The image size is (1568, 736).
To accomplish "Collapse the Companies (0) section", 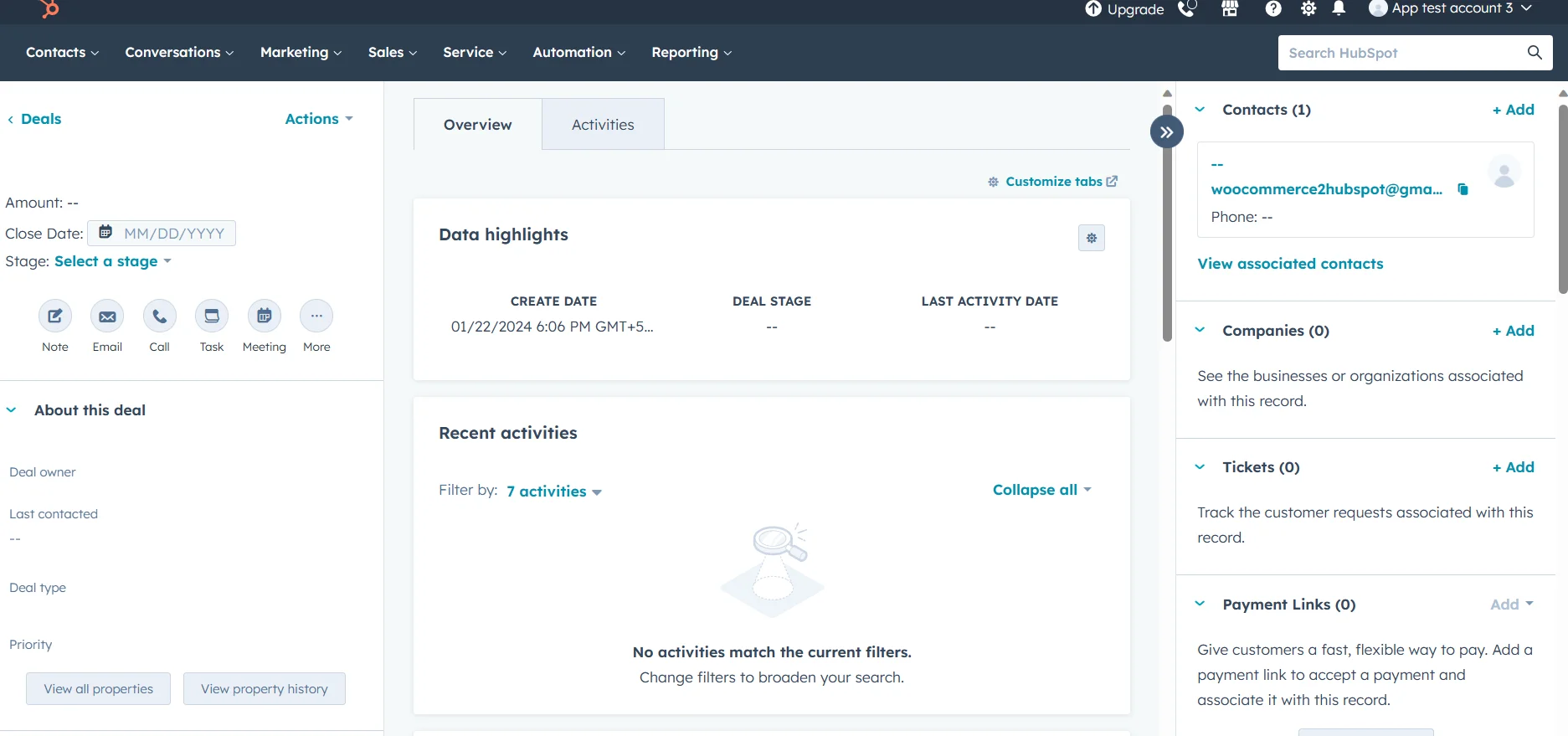I will pos(1200,330).
